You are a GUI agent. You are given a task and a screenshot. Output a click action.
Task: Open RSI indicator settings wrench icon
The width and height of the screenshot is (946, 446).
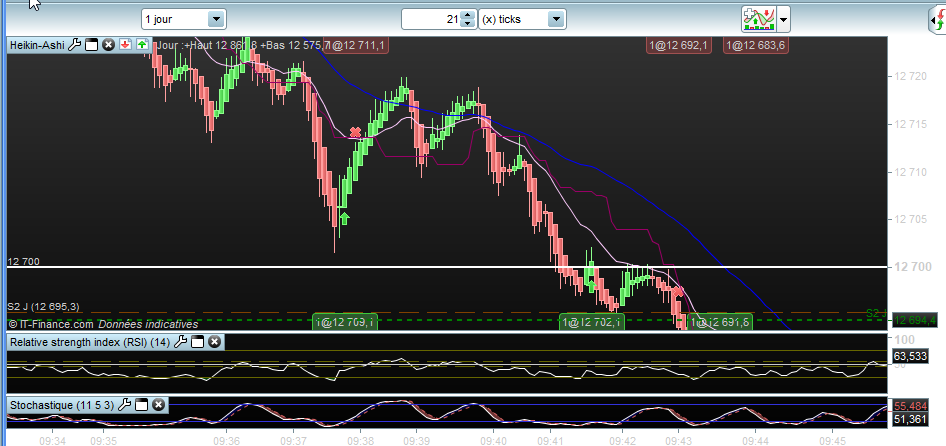[180, 342]
